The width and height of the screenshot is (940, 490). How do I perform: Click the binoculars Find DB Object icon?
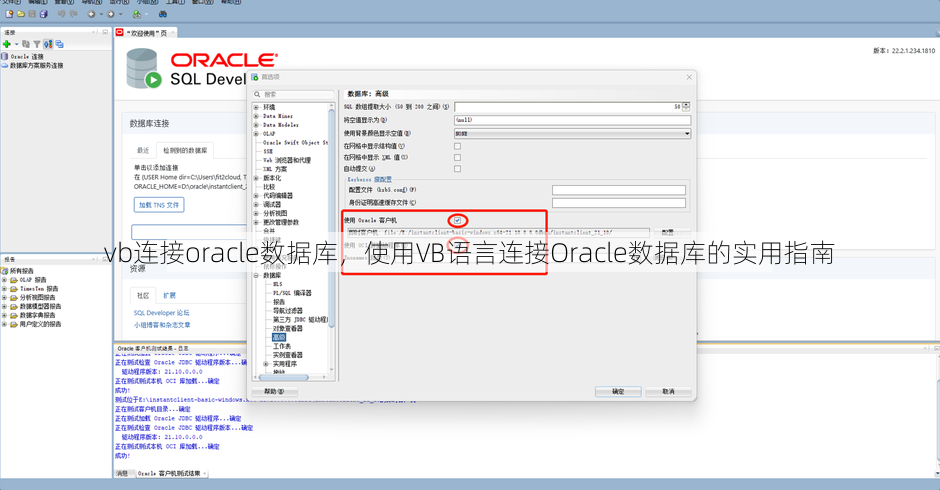click(162, 14)
